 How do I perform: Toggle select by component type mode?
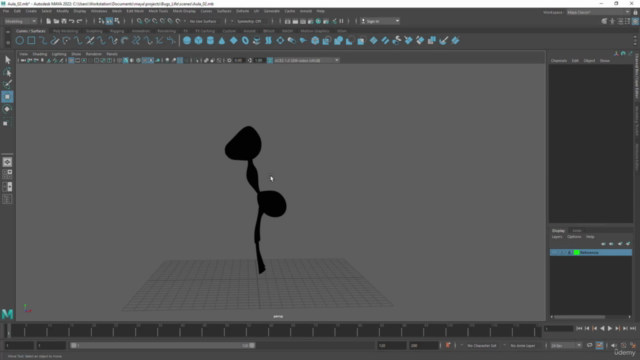pyautogui.click(x=117, y=21)
